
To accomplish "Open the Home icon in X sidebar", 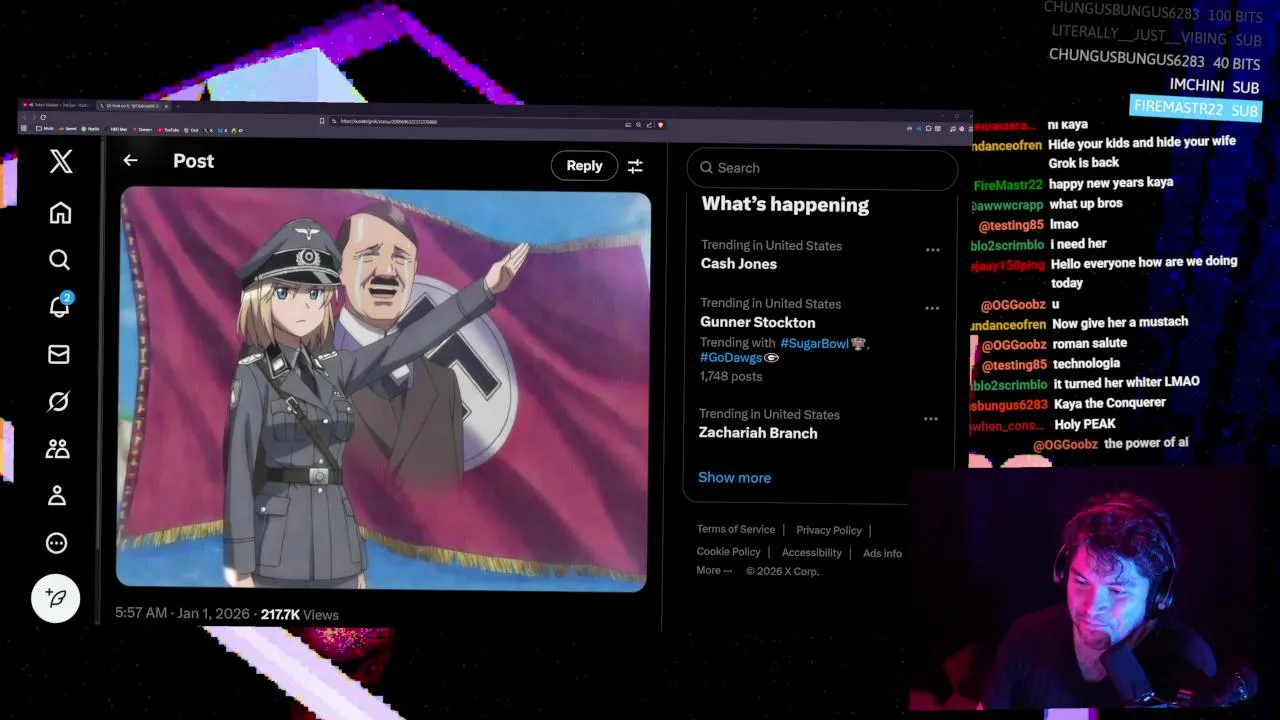I will (x=60, y=213).
